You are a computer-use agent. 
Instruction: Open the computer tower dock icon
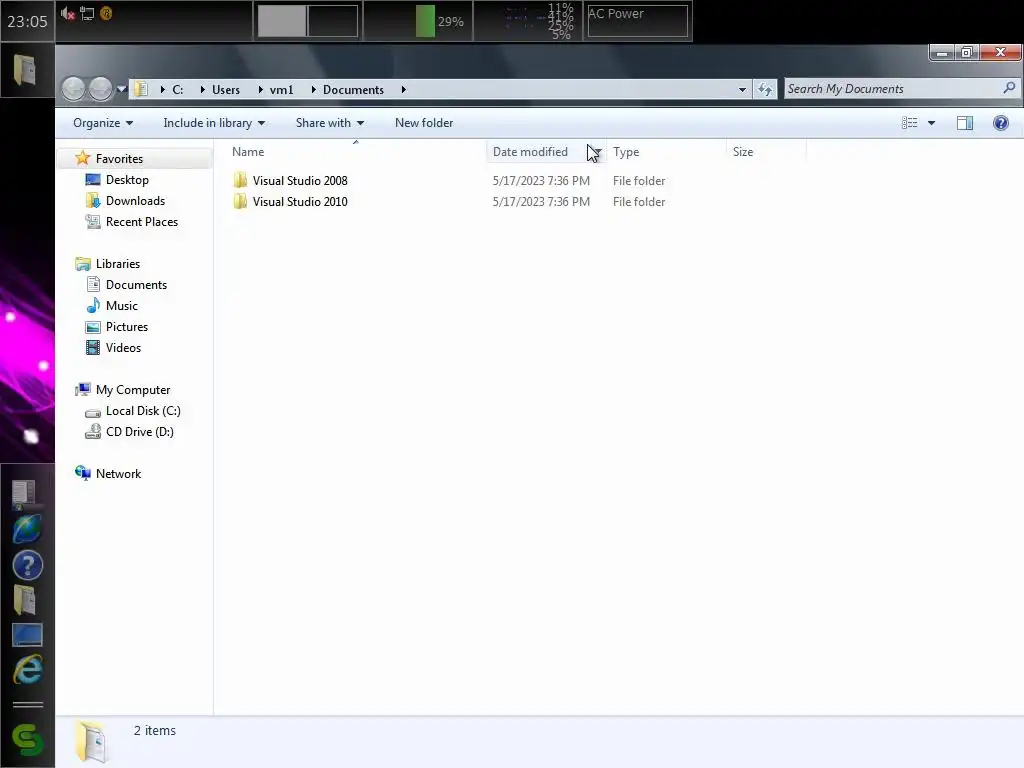click(x=25, y=494)
